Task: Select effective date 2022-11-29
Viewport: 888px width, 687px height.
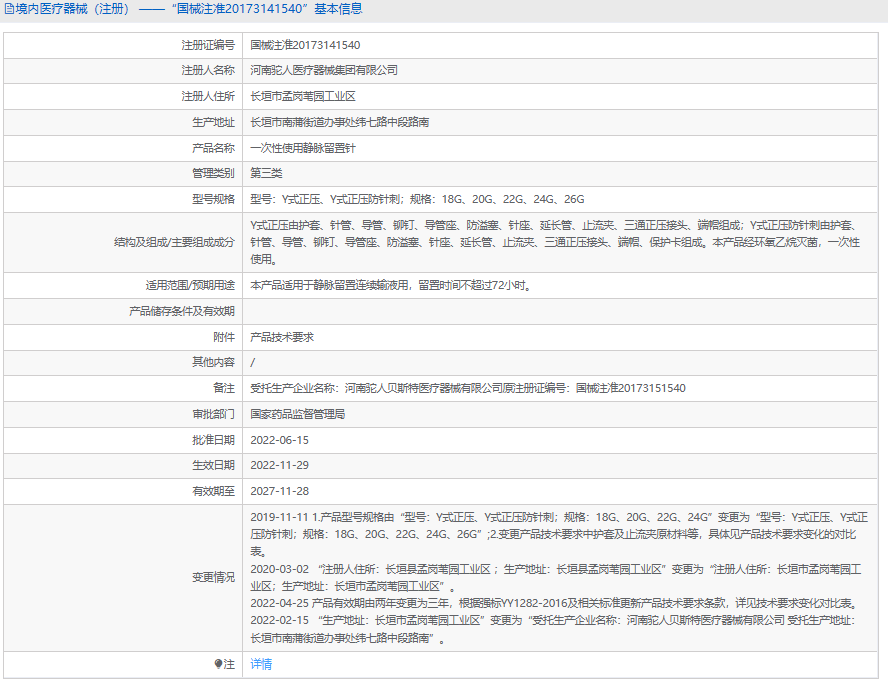Action: tap(280, 465)
